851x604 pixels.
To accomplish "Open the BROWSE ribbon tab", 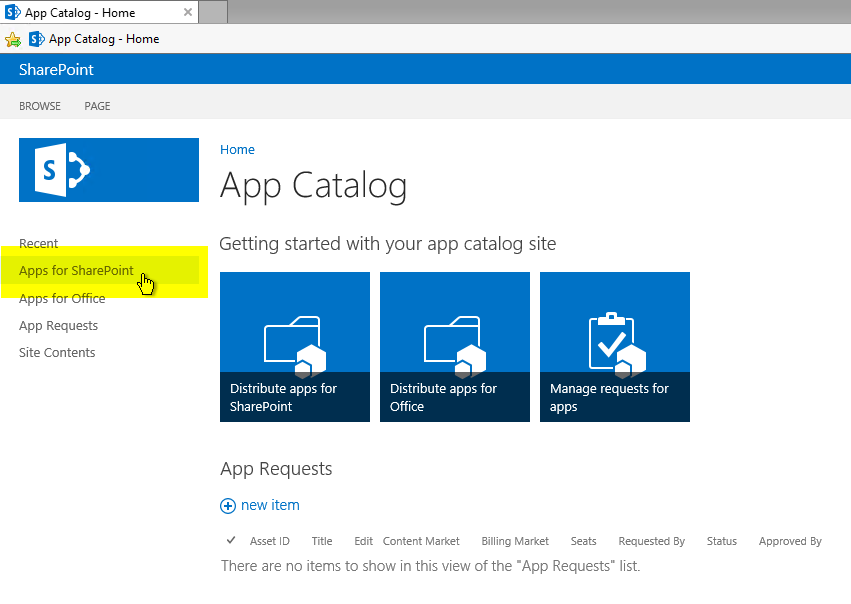I will 40,106.
